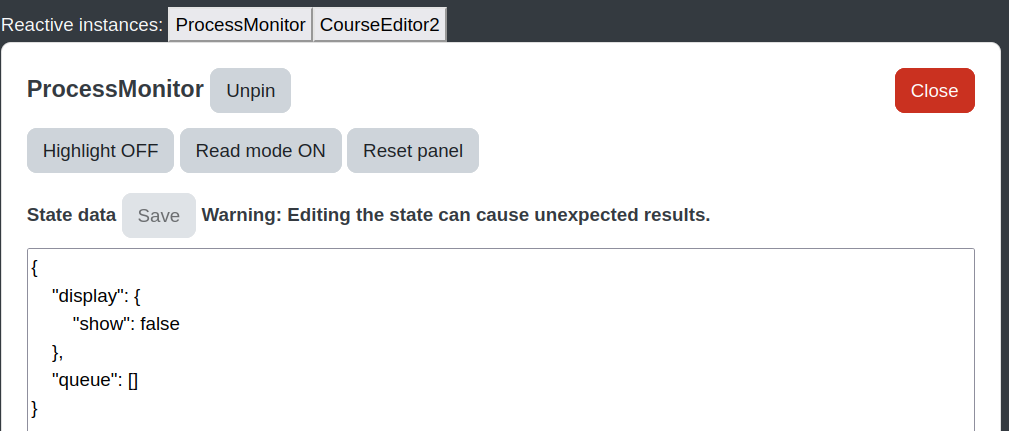Click the final closing brace in editor
The image size is (1009, 431).
coord(34,408)
